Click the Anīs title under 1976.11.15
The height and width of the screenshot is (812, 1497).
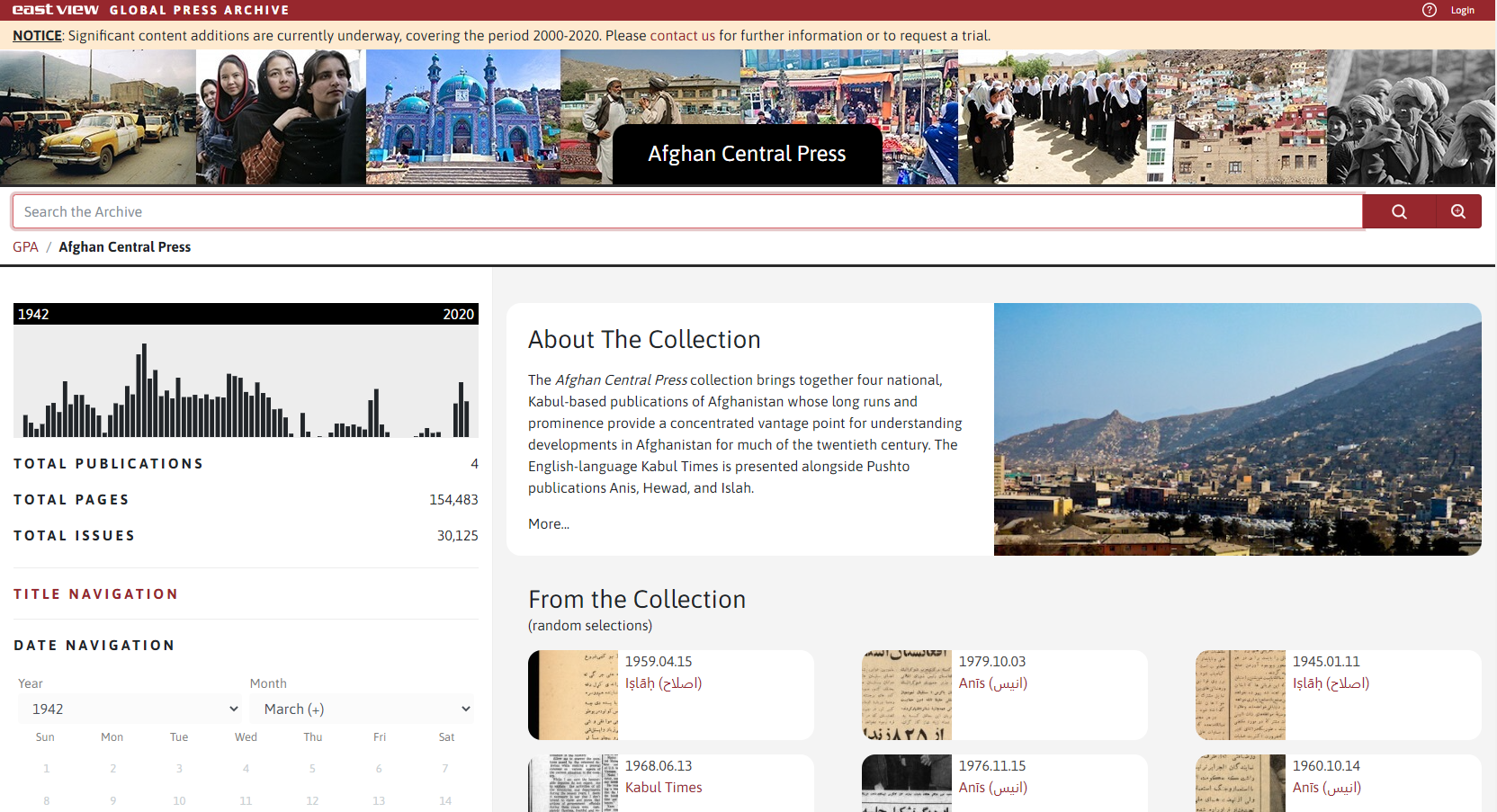(993, 788)
